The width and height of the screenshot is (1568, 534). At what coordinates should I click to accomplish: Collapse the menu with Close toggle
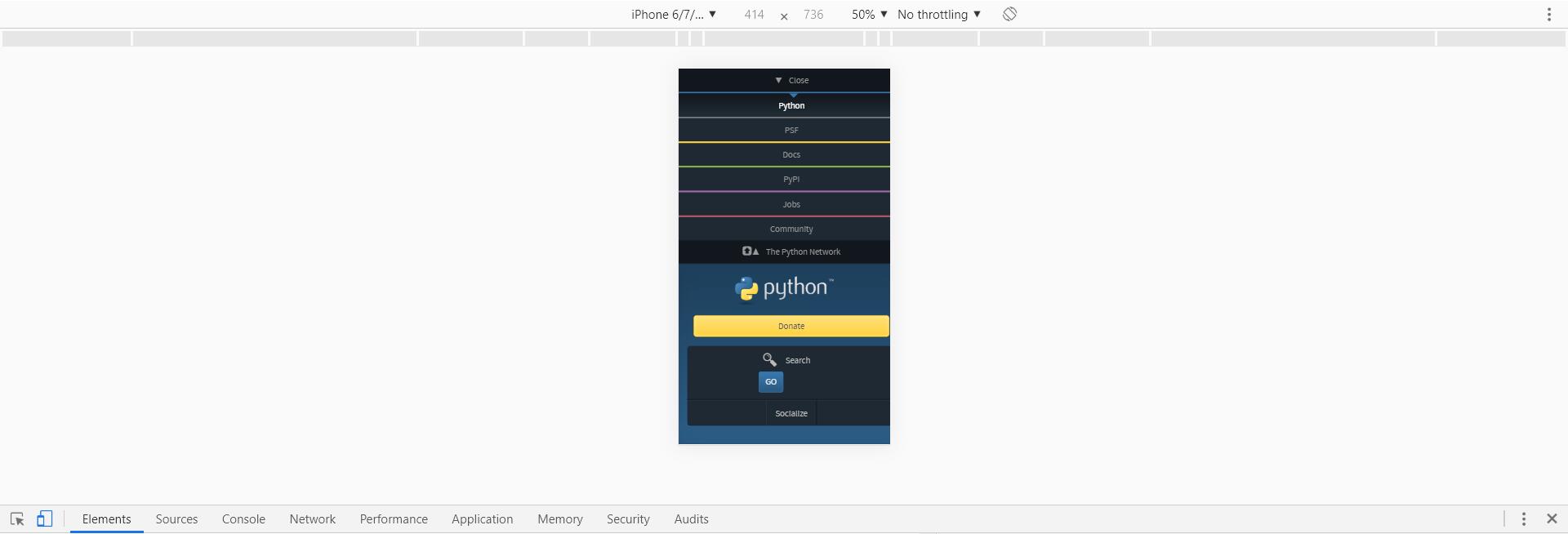(x=791, y=80)
